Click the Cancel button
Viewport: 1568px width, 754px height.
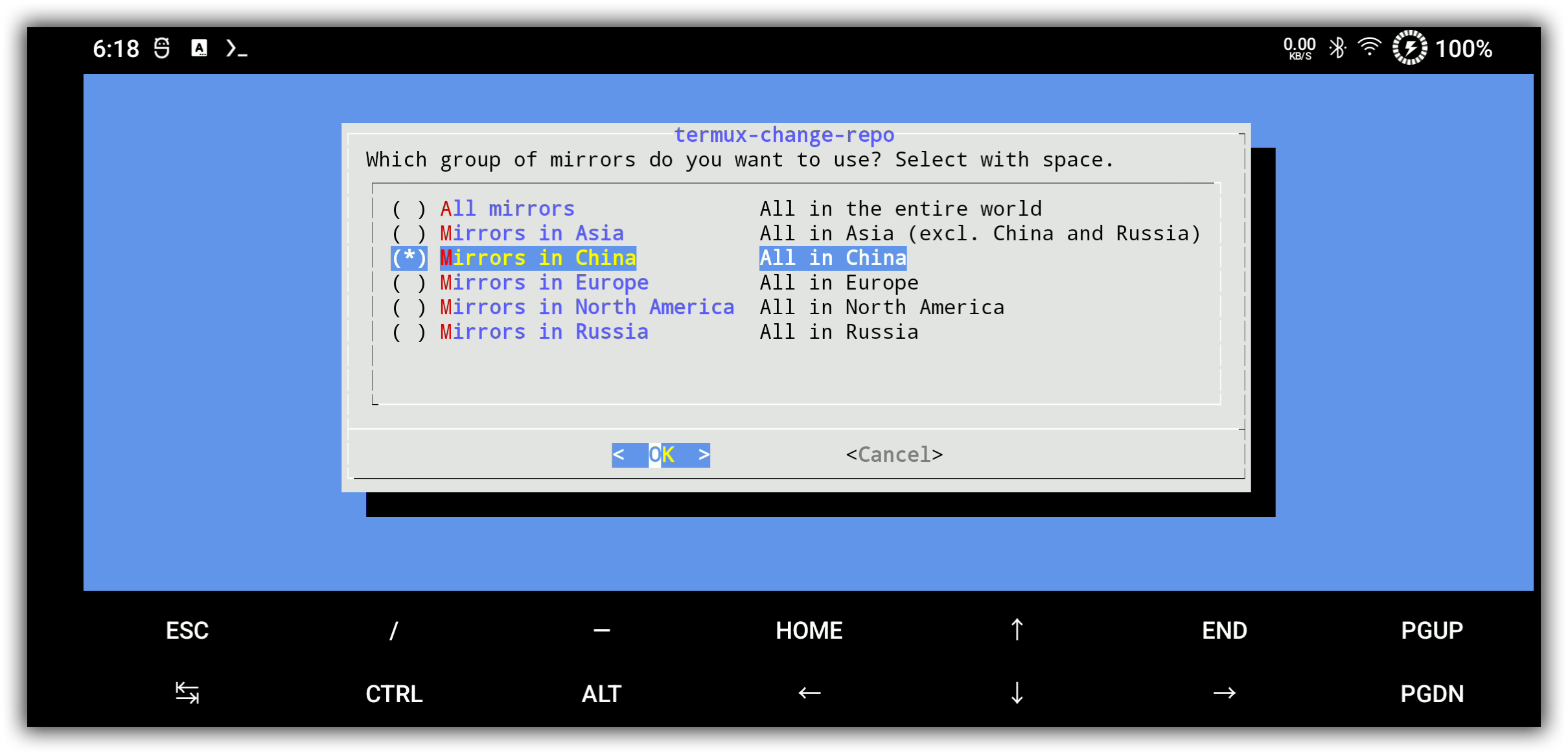coord(894,455)
